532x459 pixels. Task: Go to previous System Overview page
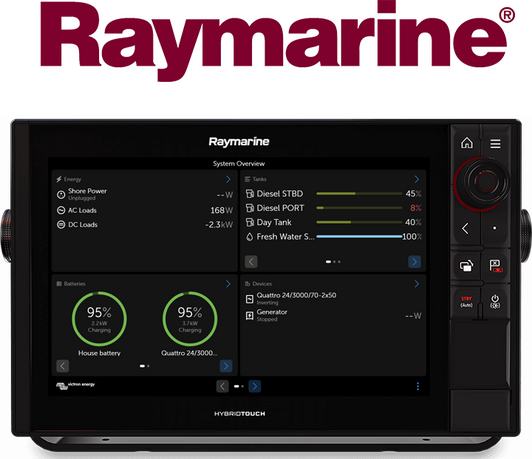(223, 386)
